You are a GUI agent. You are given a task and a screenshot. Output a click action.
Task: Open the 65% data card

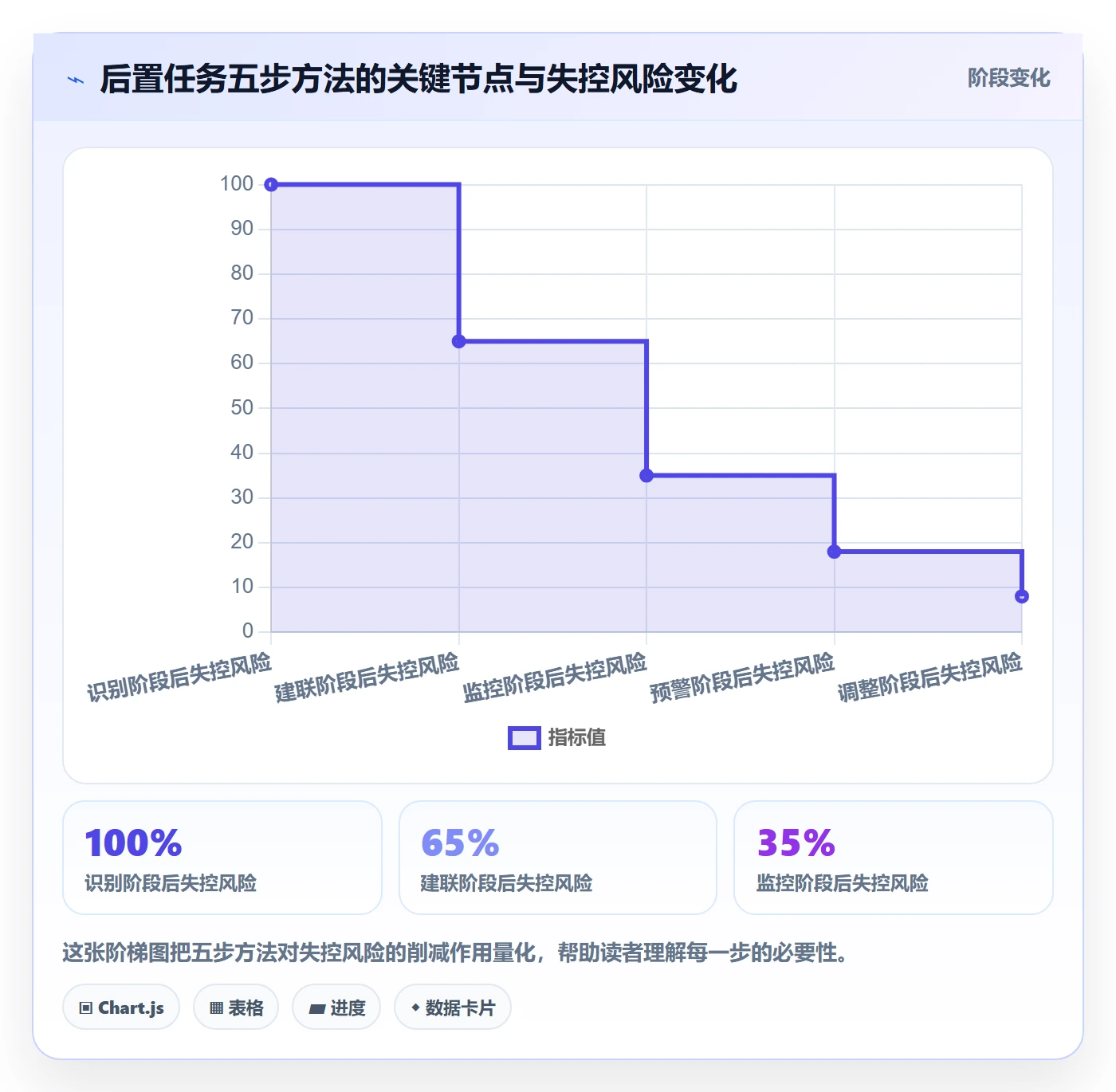pyautogui.click(x=558, y=858)
